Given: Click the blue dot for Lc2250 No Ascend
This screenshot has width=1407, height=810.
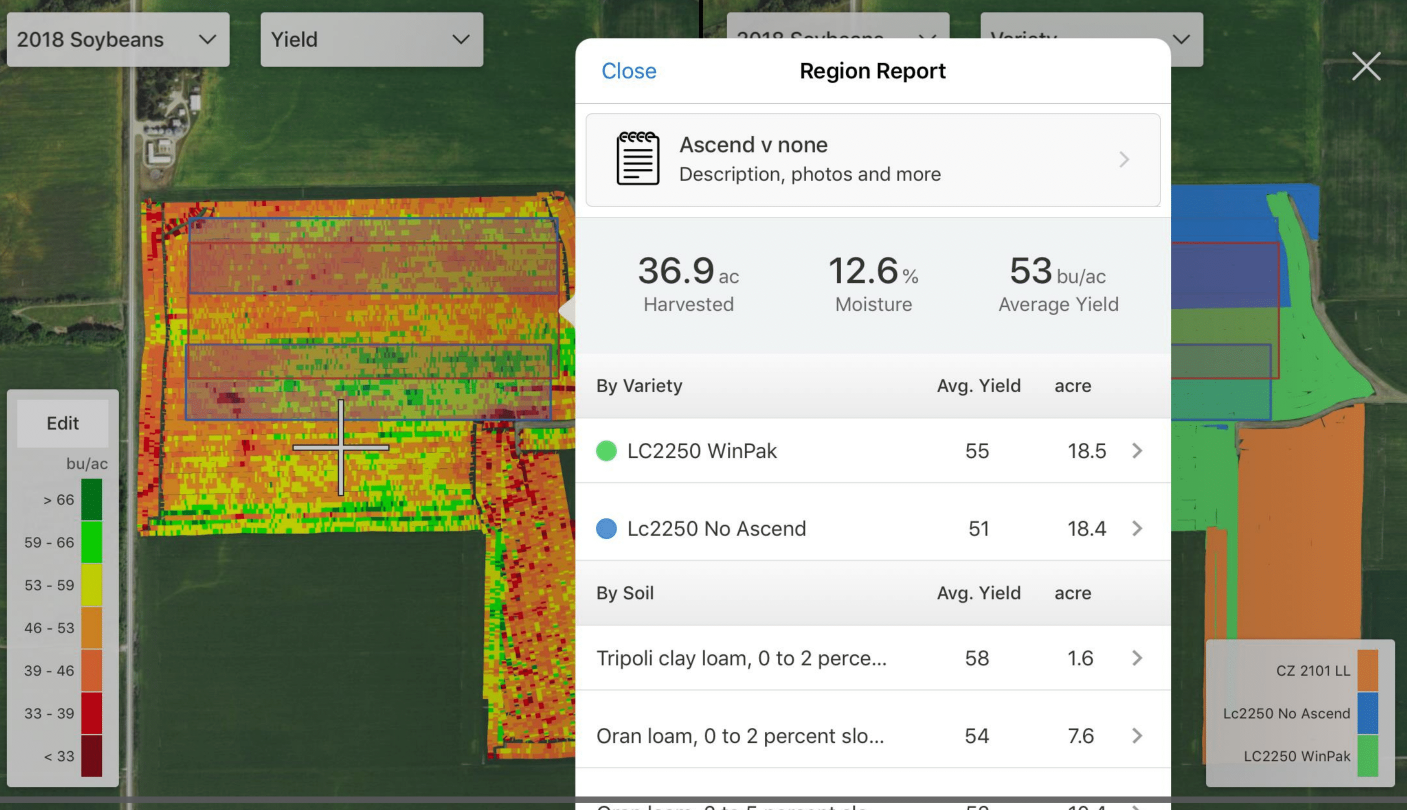Looking at the screenshot, I should [x=606, y=529].
